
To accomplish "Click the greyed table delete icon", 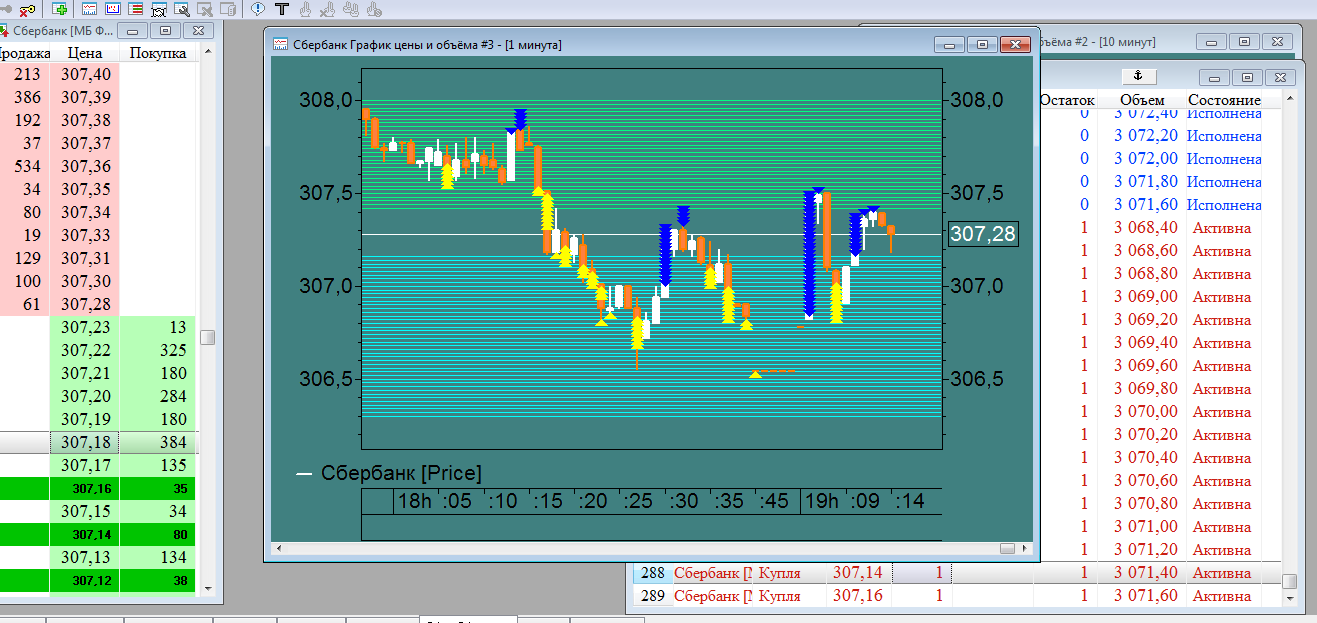I will (205, 9).
